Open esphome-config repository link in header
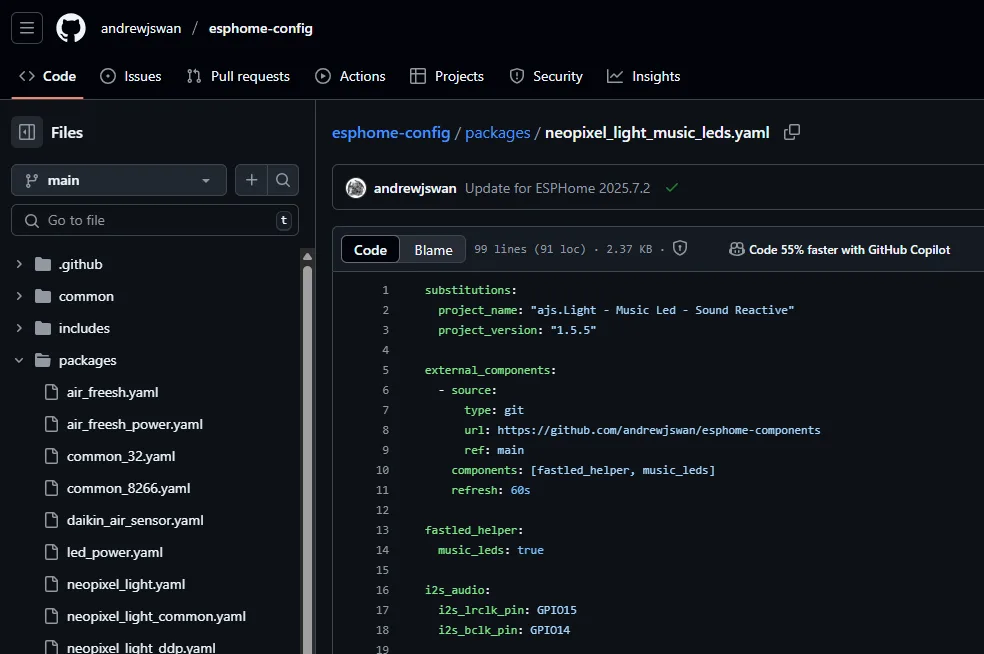 point(260,28)
